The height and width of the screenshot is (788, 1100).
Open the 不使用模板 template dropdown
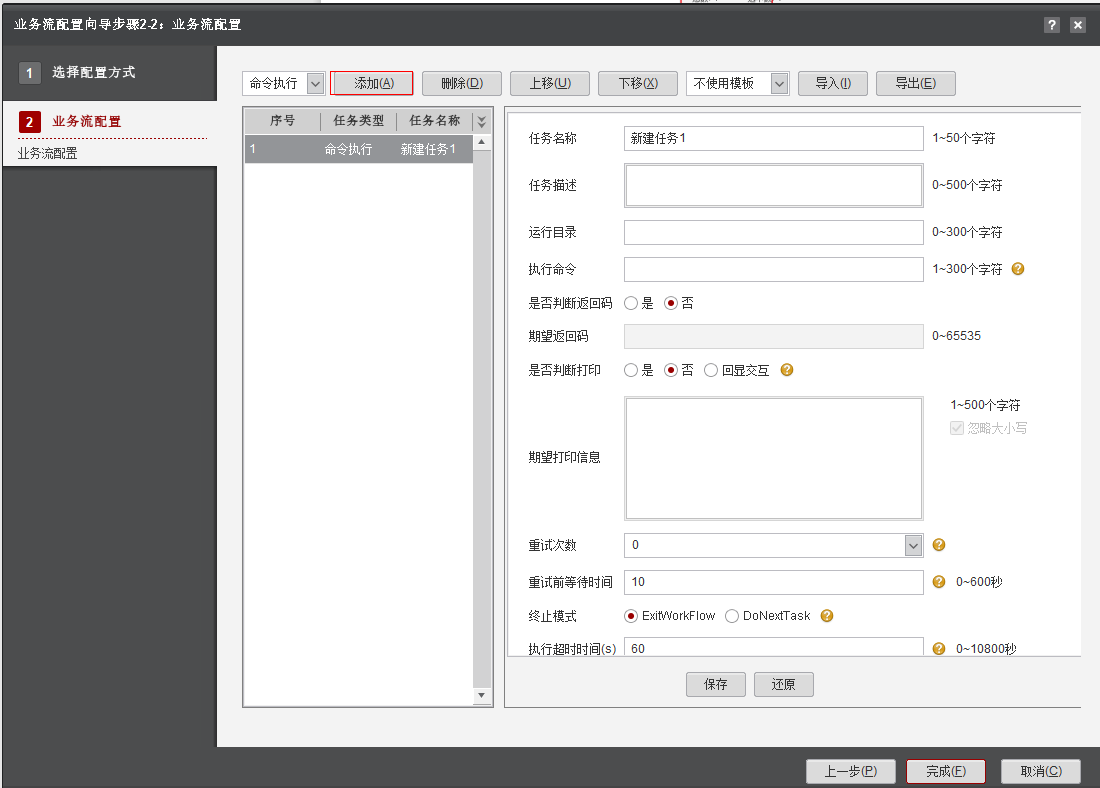779,84
